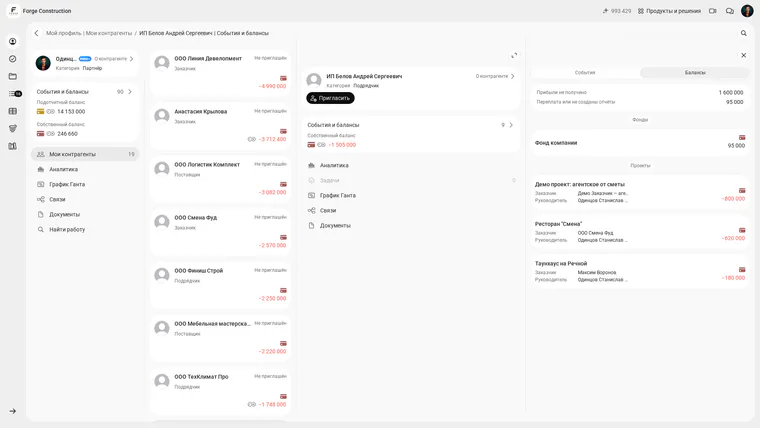Click Фонд компании fund title

coord(556,143)
